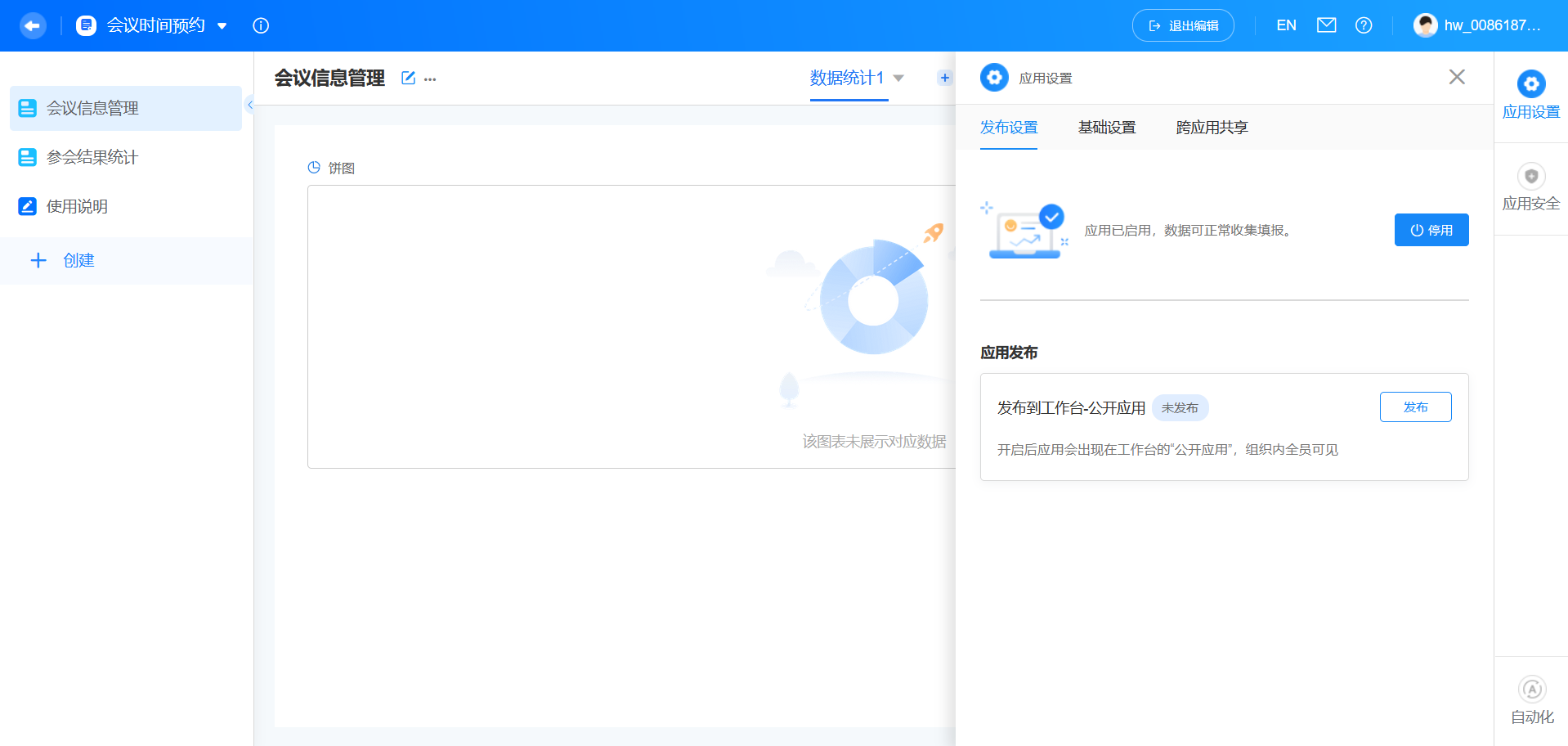Open the 会议时间预约 app dropdown
1568x746 pixels.
pos(222,25)
